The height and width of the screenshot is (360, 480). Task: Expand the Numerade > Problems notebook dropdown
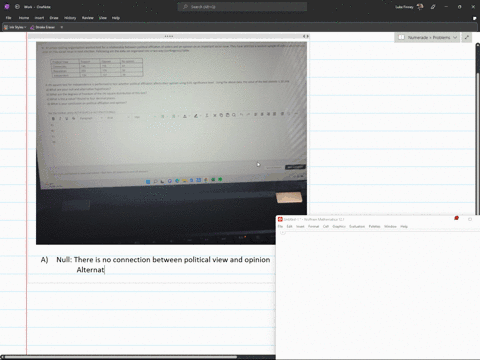click(455, 38)
